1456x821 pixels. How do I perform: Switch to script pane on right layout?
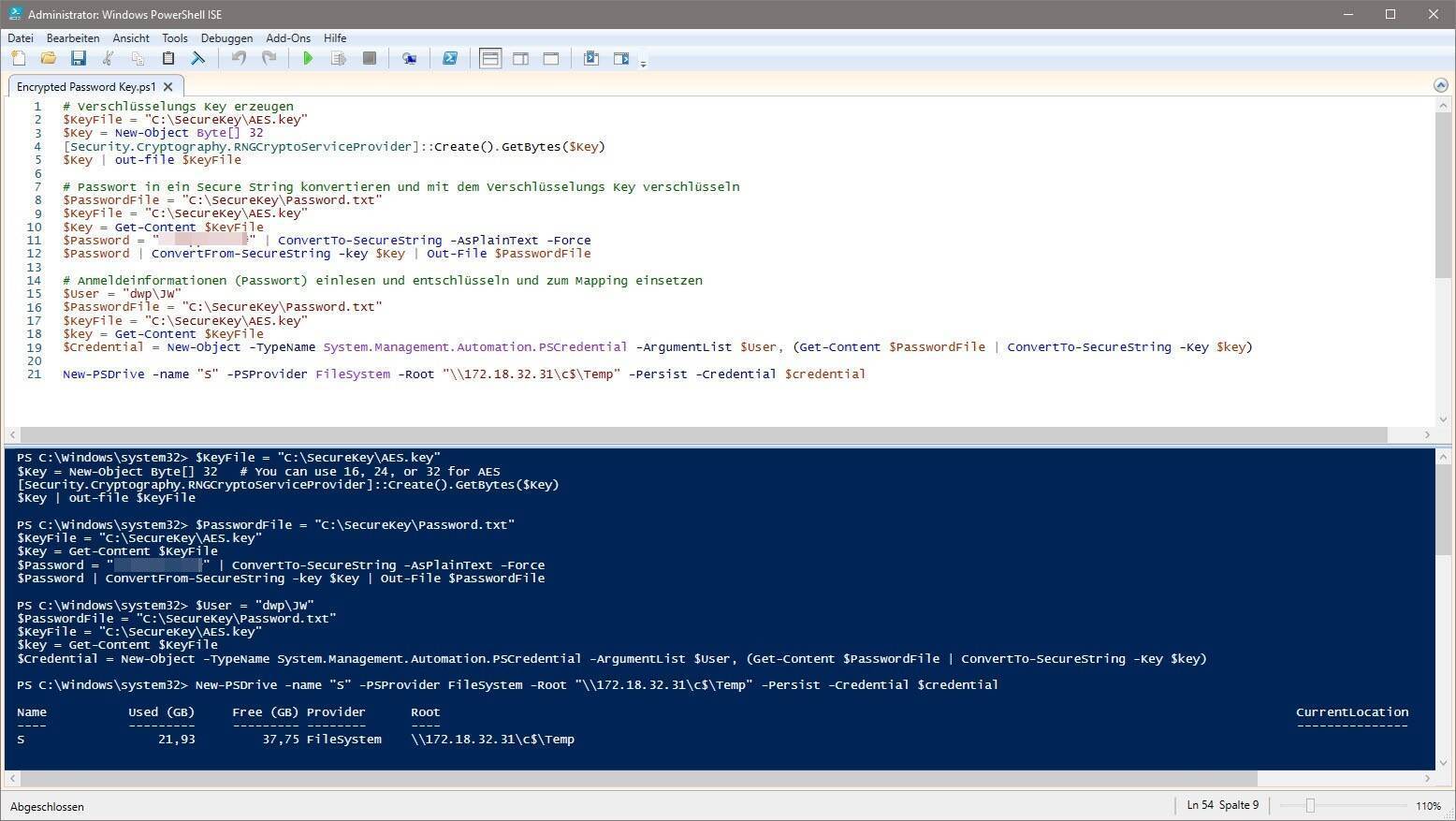click(x=520, y=59)
